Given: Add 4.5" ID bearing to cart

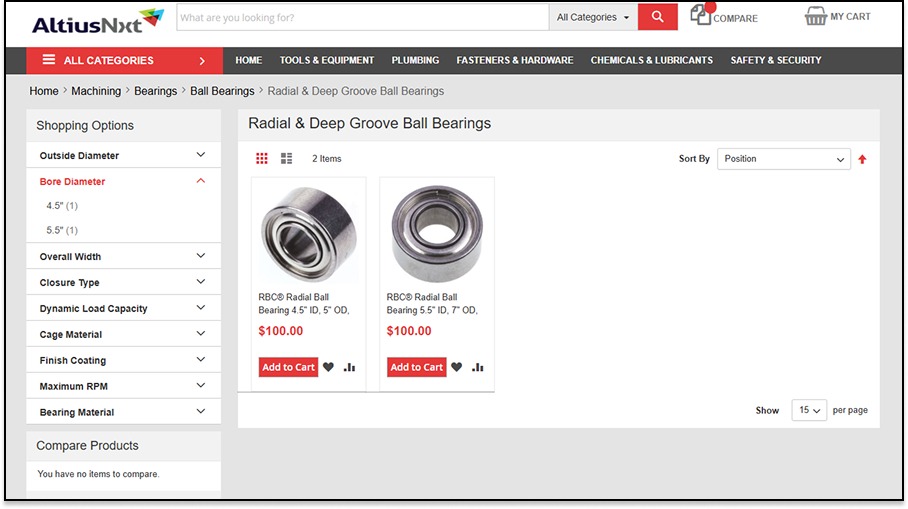Looking at the screenshot, I should [288, 367].
